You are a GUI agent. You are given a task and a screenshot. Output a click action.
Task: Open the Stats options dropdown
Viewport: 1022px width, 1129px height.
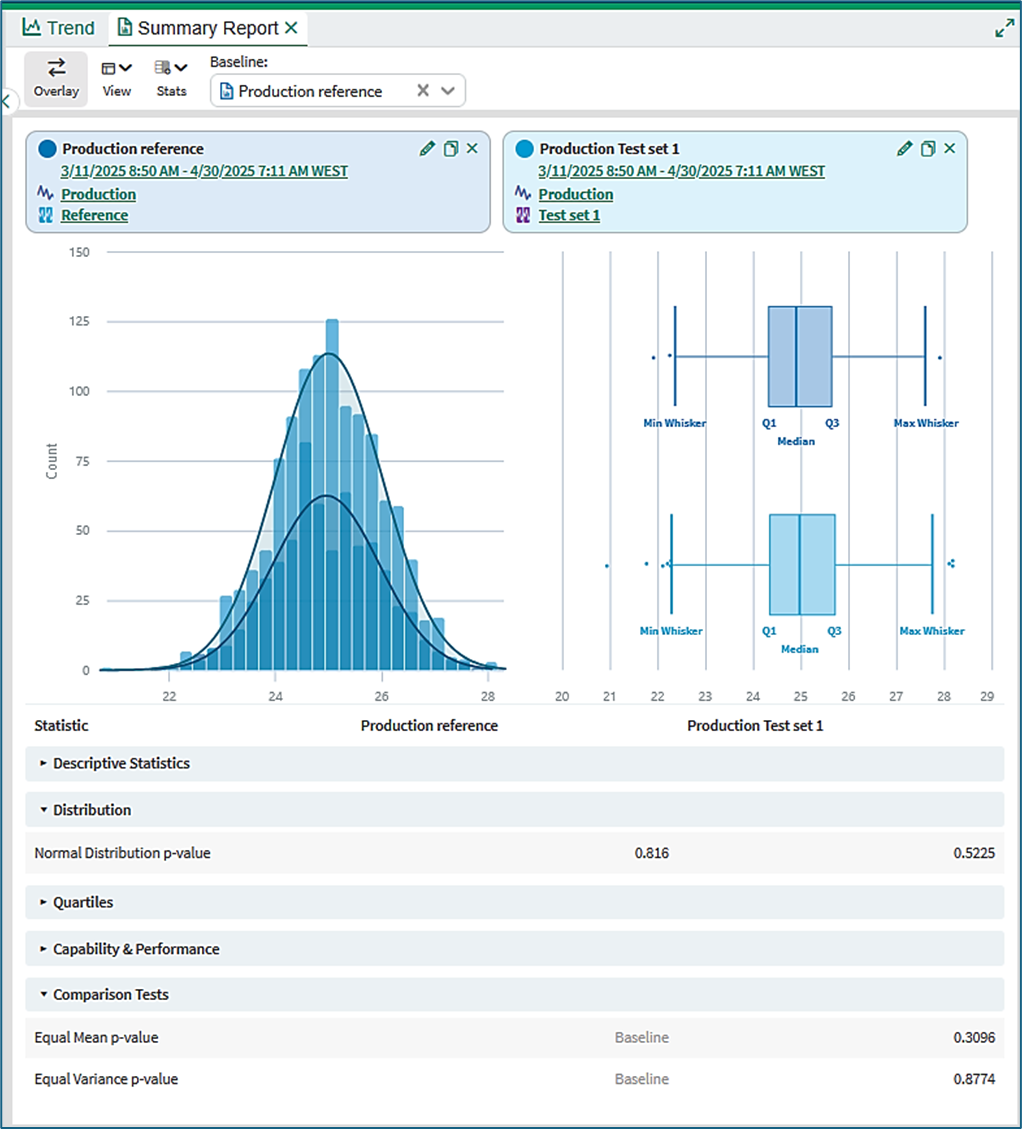[x=171, y=78]
